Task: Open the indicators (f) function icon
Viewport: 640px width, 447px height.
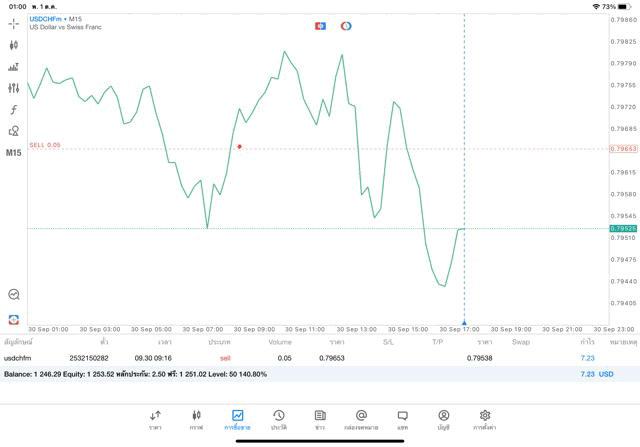Action: coord(13,110)
